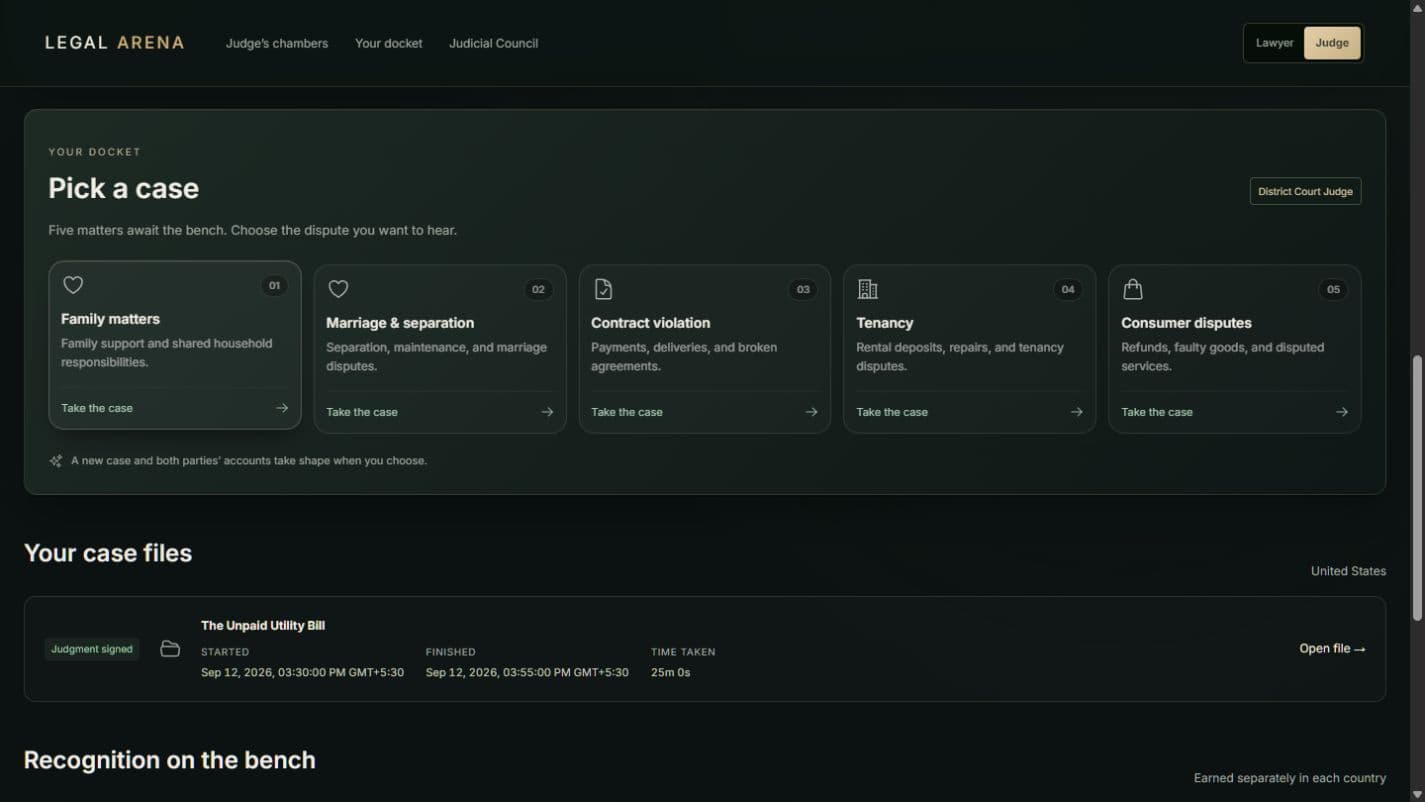Click the 05 number badge on Consumer disputes
Viewport: 1425px width, 802px height.
(x=1333, y=290)
